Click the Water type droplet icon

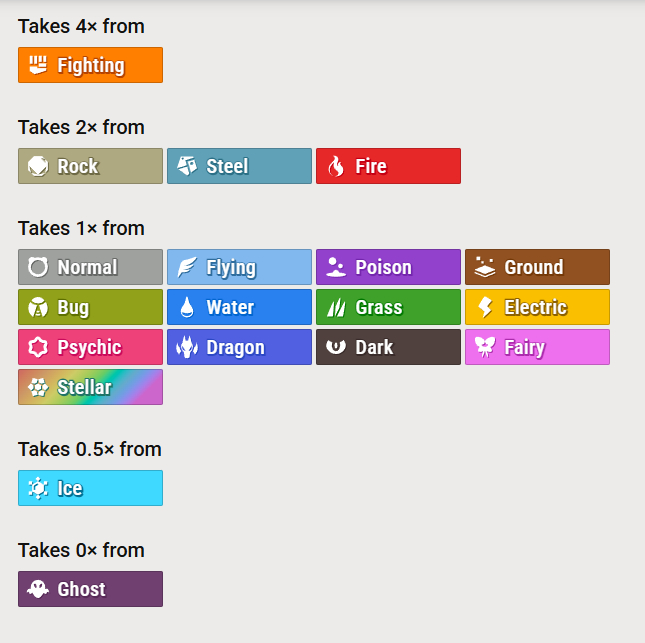[x=187, y=307]
